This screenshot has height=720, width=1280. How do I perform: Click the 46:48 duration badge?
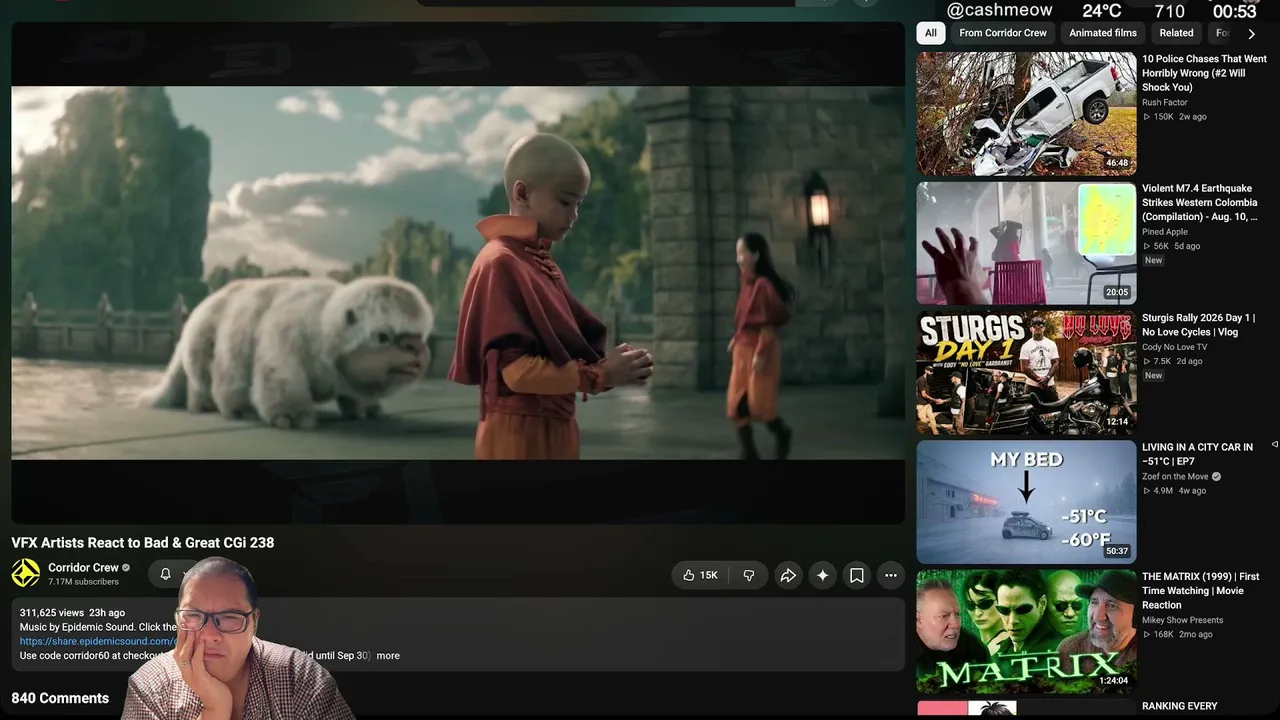coord(1117,163)
